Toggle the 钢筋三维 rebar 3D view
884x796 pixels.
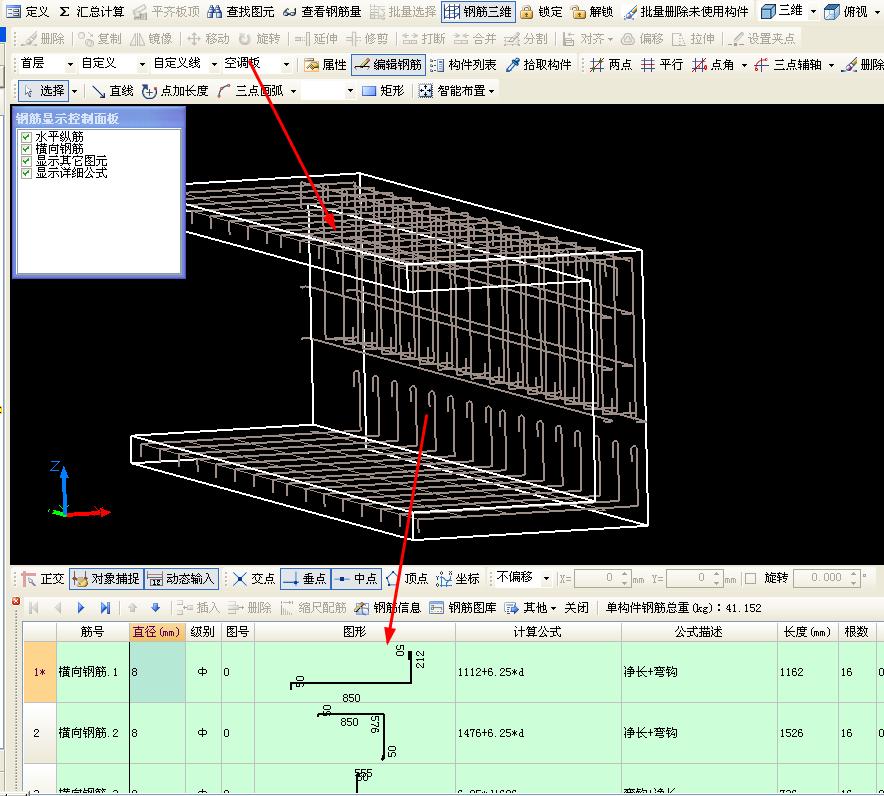point(477,12)
